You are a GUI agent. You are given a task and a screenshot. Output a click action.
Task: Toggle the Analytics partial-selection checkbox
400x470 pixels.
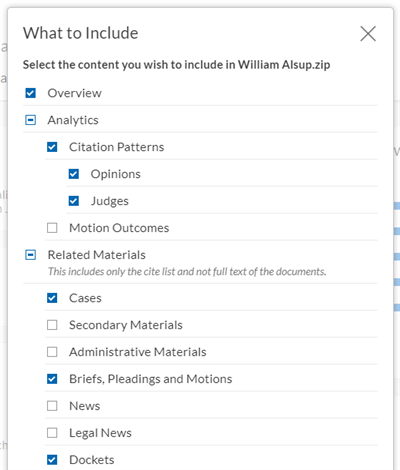(x=30, y=120)
